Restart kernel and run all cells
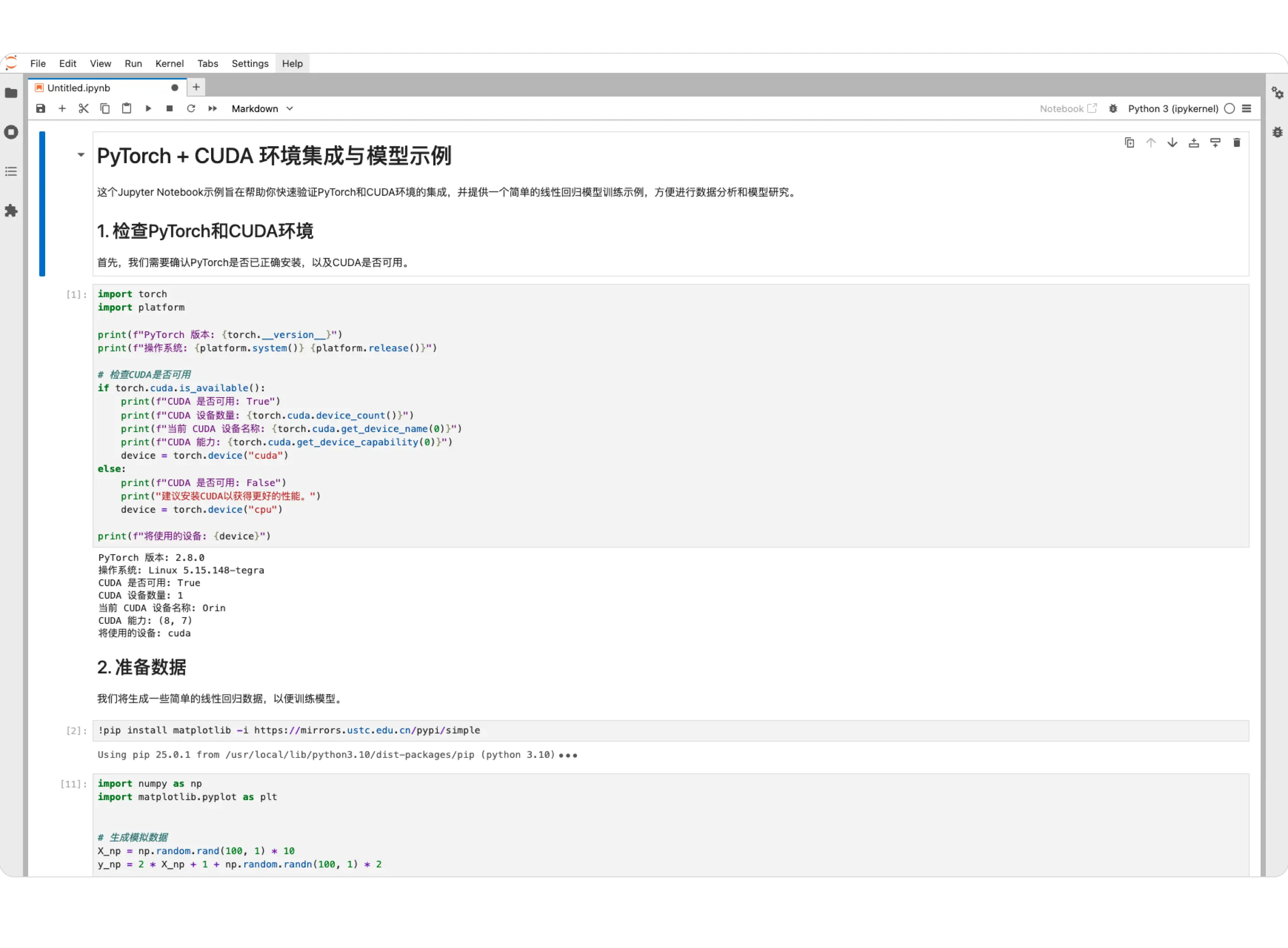 (x=212, y=109)
